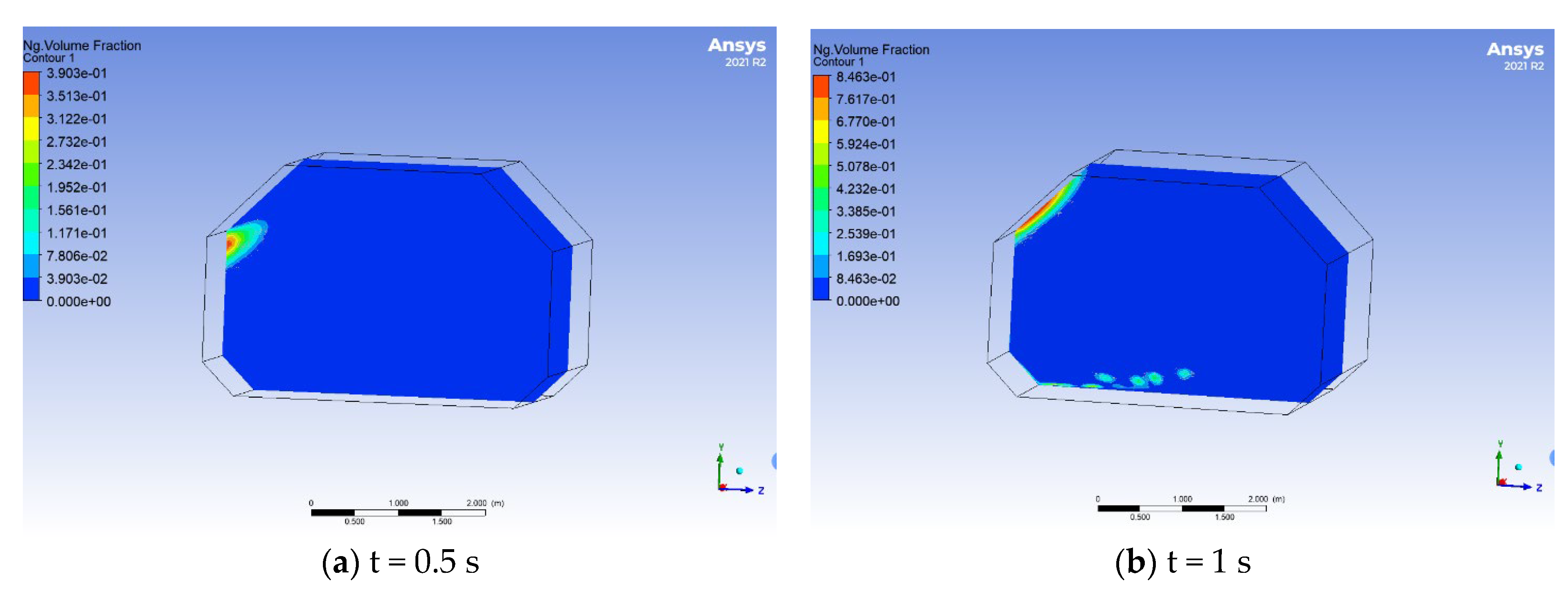
Task: Click the 2021 R2 version text in panel (b)
Action: [x=1524, y=66]
